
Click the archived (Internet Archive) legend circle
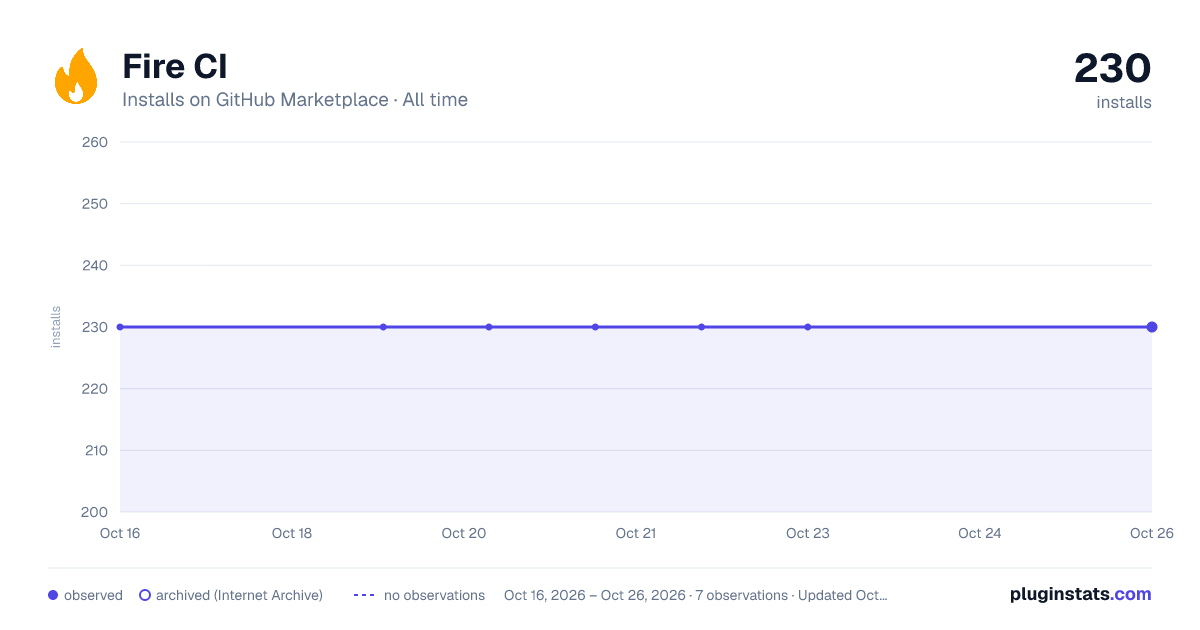pos(145,595)
